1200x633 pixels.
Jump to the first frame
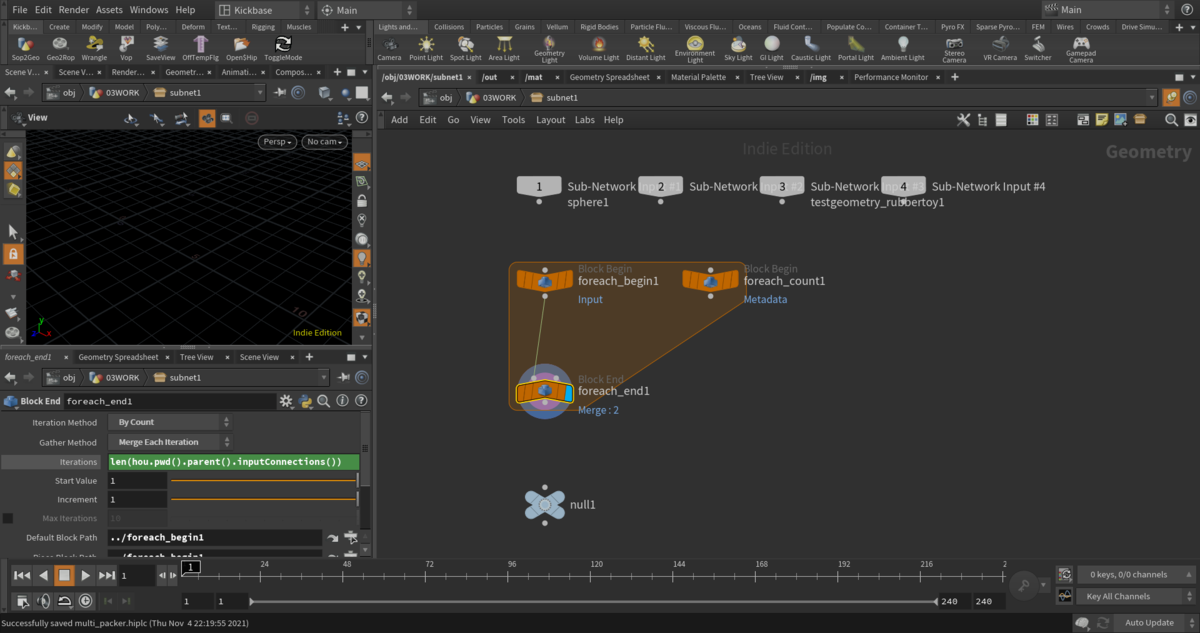click(22, 575)
